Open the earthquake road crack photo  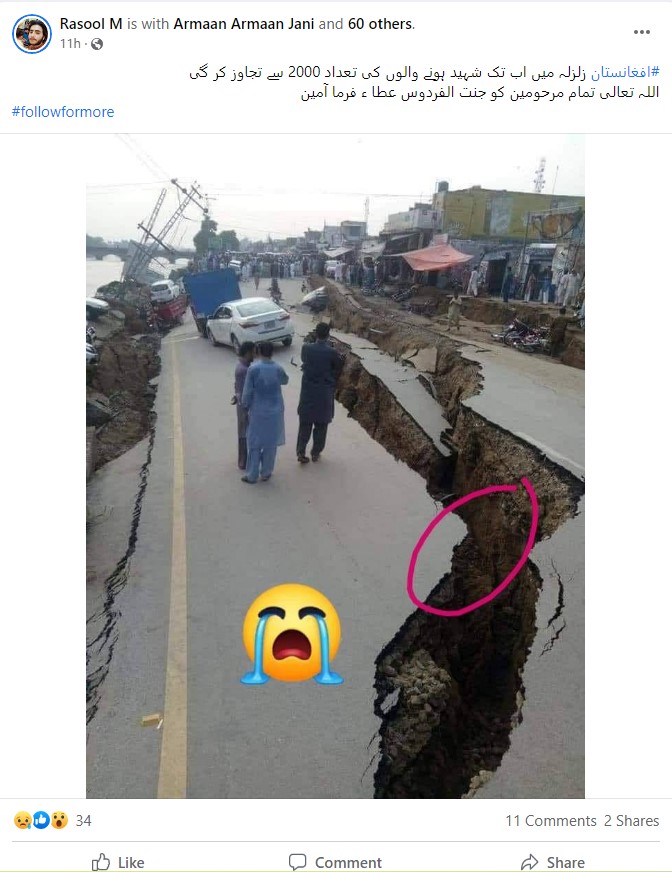click(335, 466)
